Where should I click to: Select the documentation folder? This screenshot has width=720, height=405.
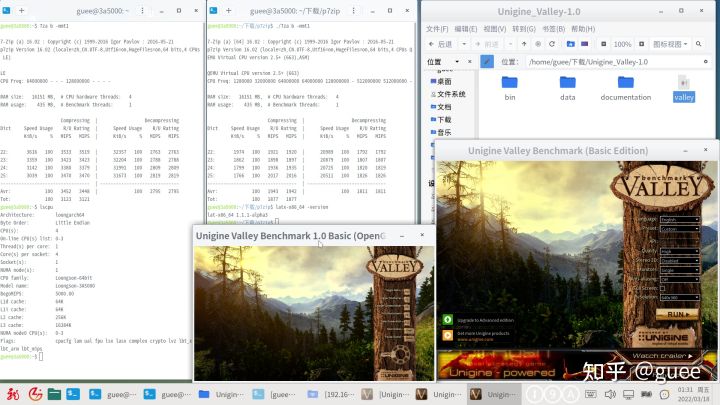[x=625, y=88]
